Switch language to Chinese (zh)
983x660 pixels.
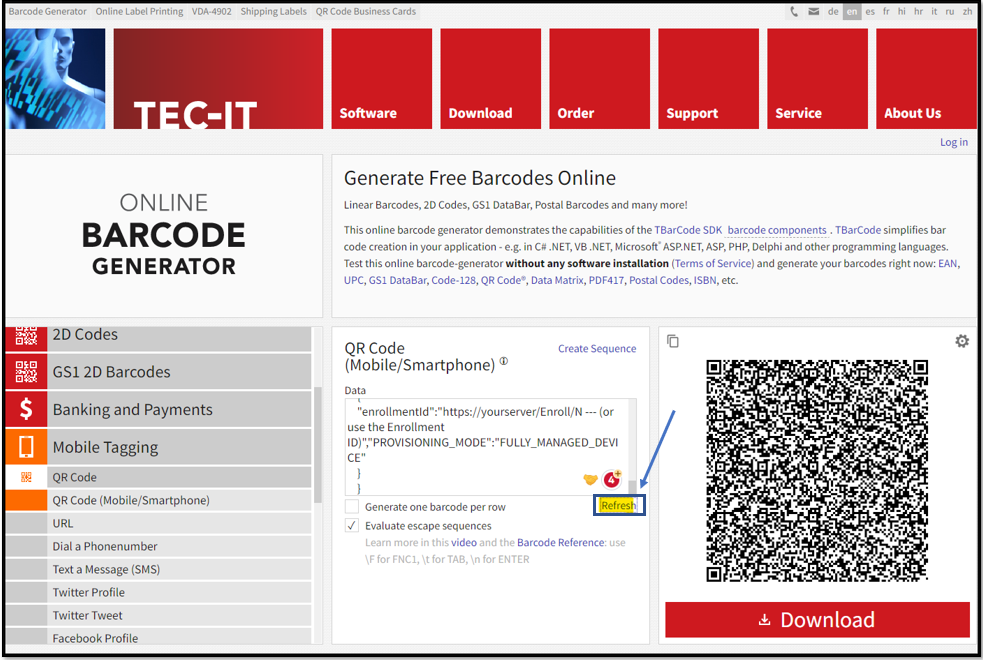click(967, 11)
